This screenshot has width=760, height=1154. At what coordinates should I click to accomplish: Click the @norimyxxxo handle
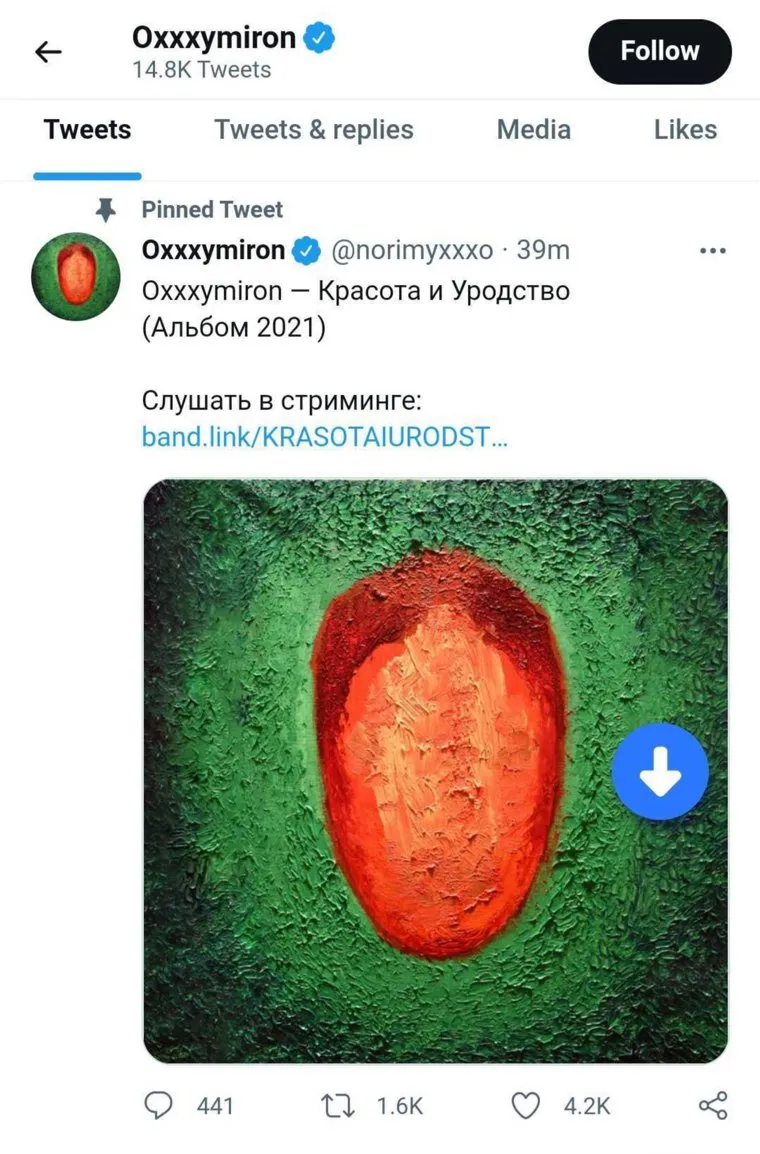[410, 251]
